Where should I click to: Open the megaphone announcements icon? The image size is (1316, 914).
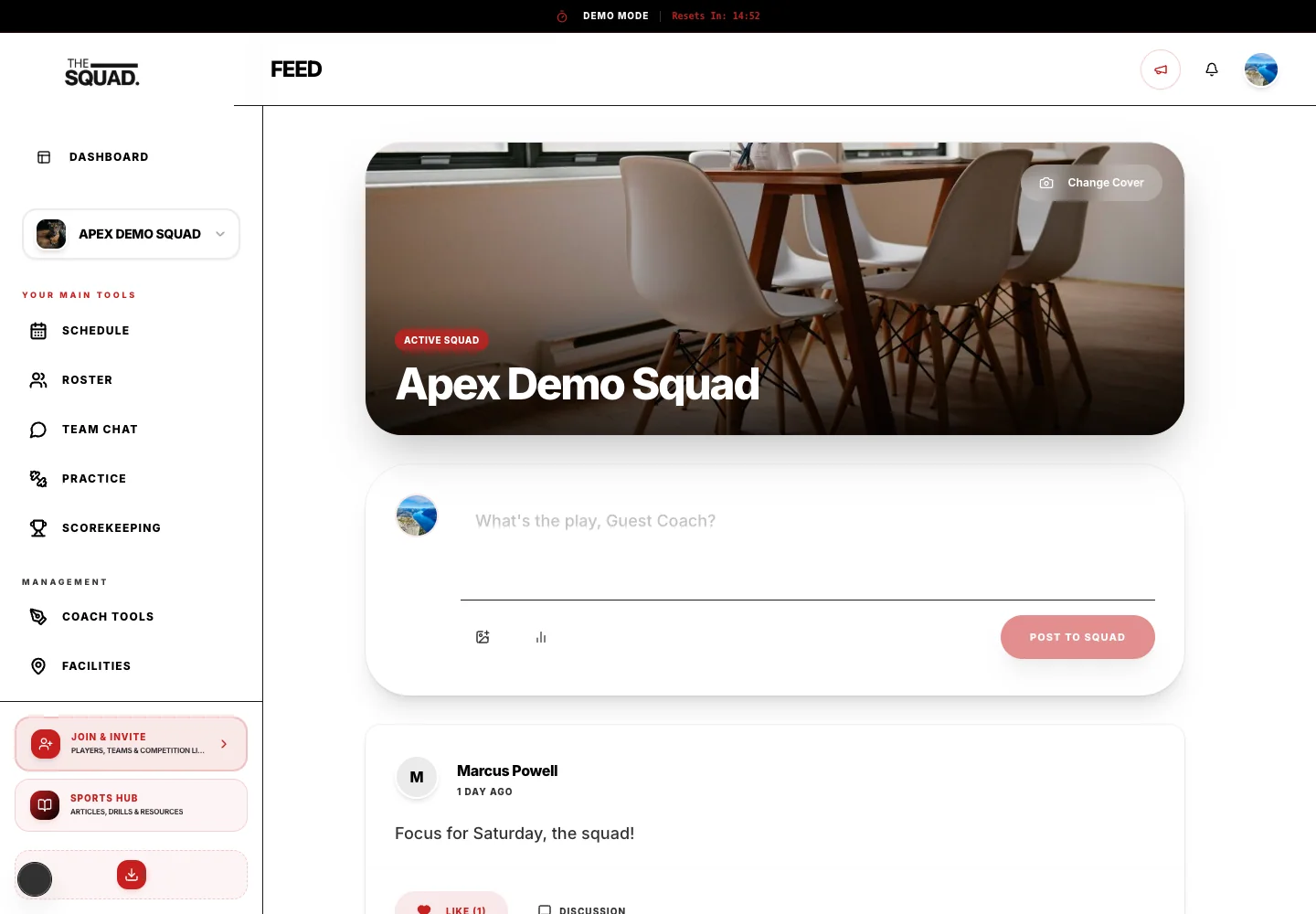coord(1161,69)
